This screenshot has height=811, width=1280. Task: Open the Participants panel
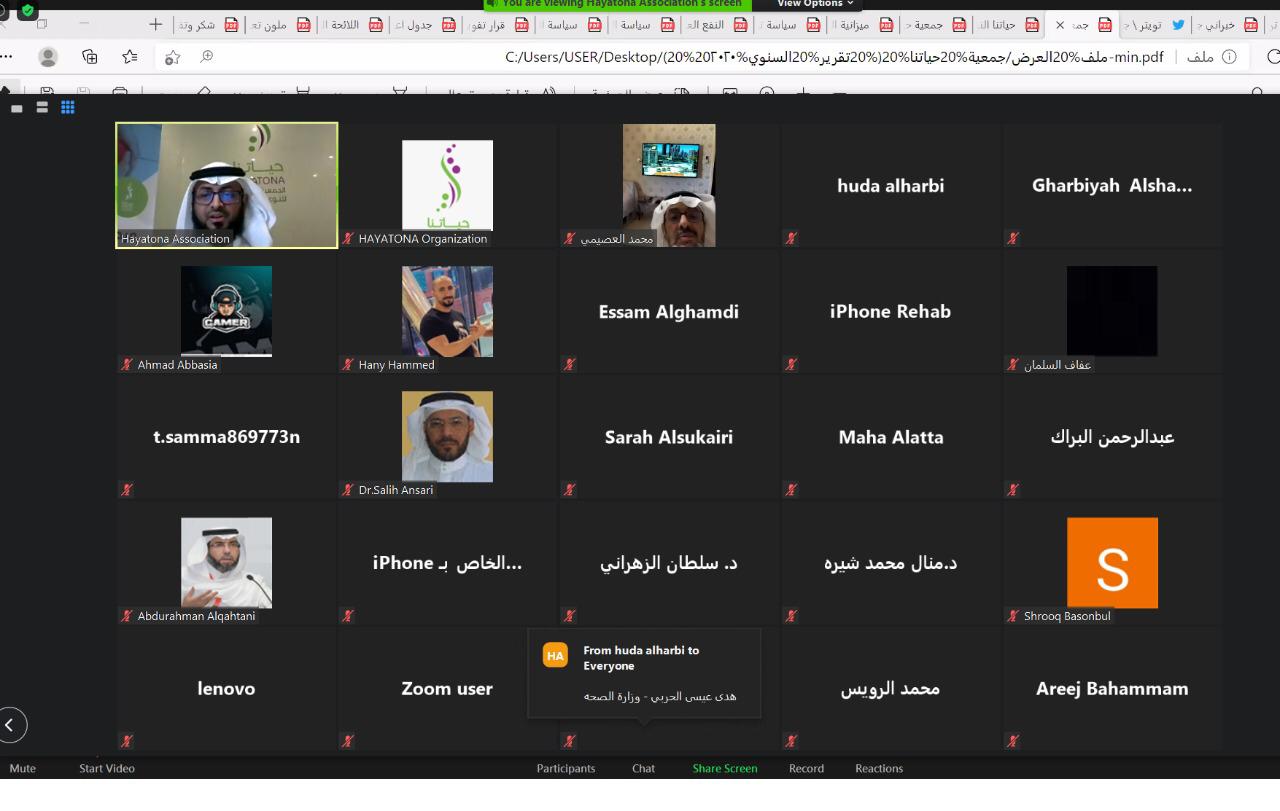(565, 768)
